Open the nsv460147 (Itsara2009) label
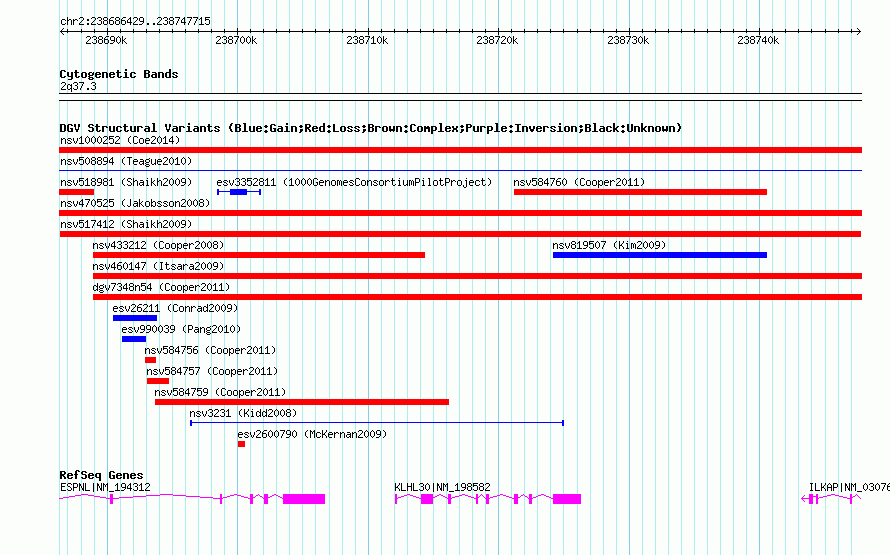 [158, 266]
